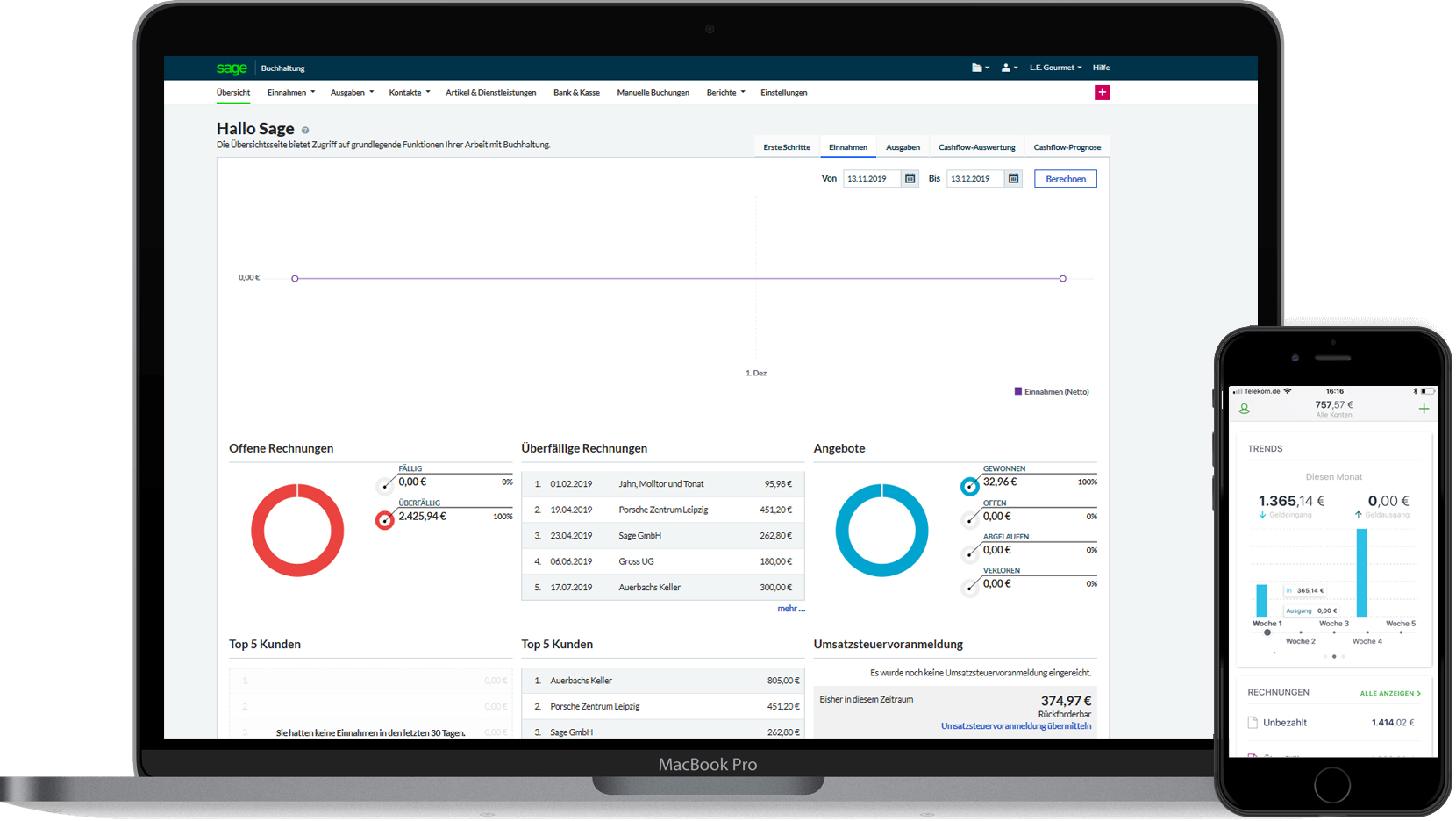The width and height of the screenshot is (1456, 821).
Task: Tap green plus icon in phone app
Action: click(x=1424, y=409)
